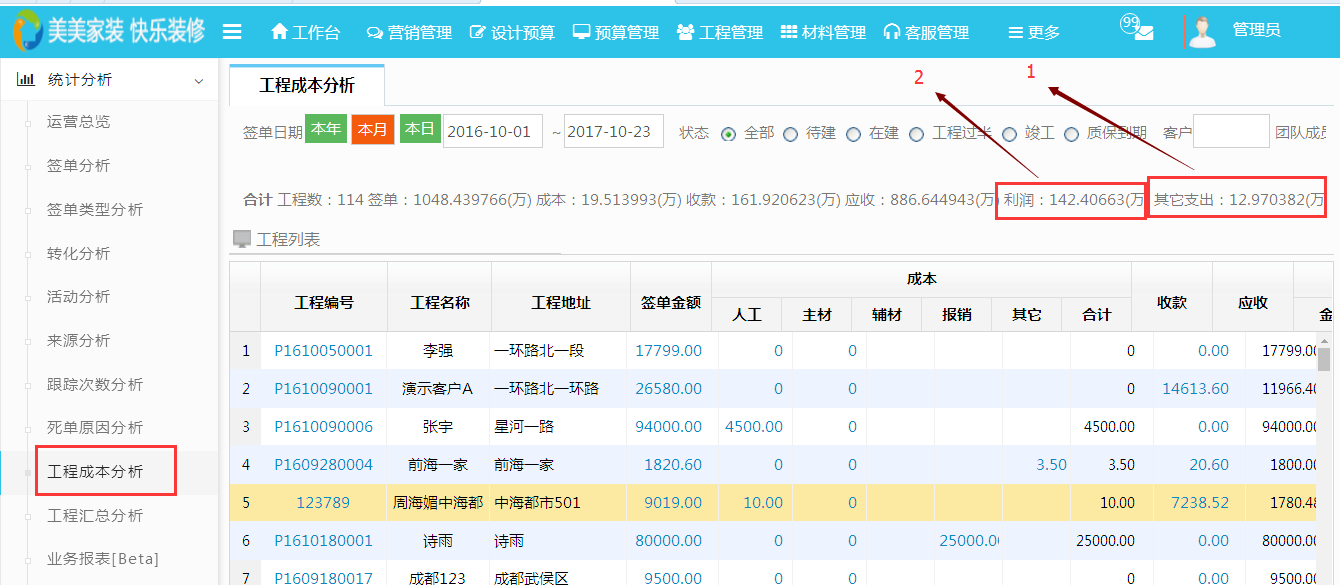Click the green 本年 filter button
This screenshot has height=585, width=1340.
(324, 130)
